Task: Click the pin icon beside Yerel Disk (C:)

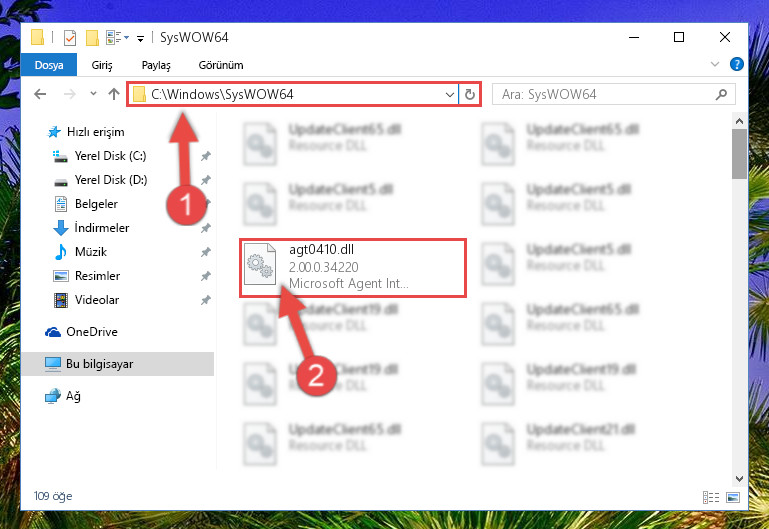Action: click(x=205, y=156)
